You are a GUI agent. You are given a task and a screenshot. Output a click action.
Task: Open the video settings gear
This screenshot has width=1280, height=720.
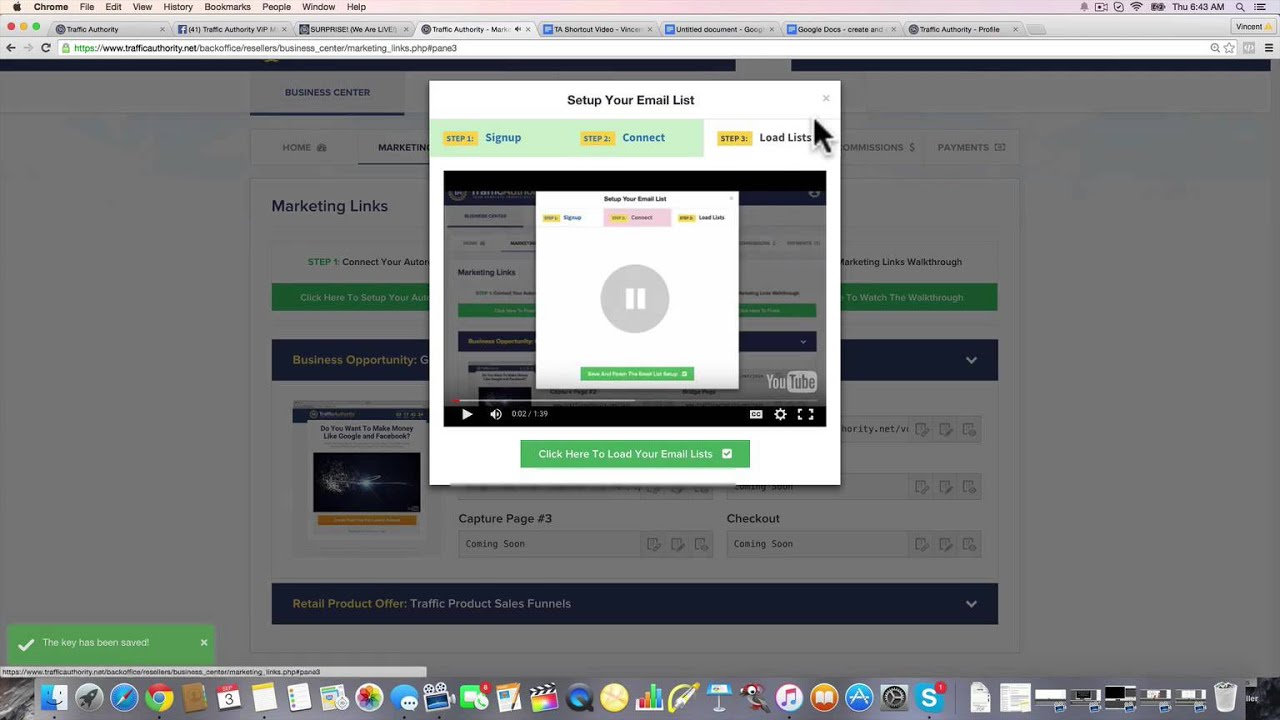pyautogui.click(x=780, y=414)
